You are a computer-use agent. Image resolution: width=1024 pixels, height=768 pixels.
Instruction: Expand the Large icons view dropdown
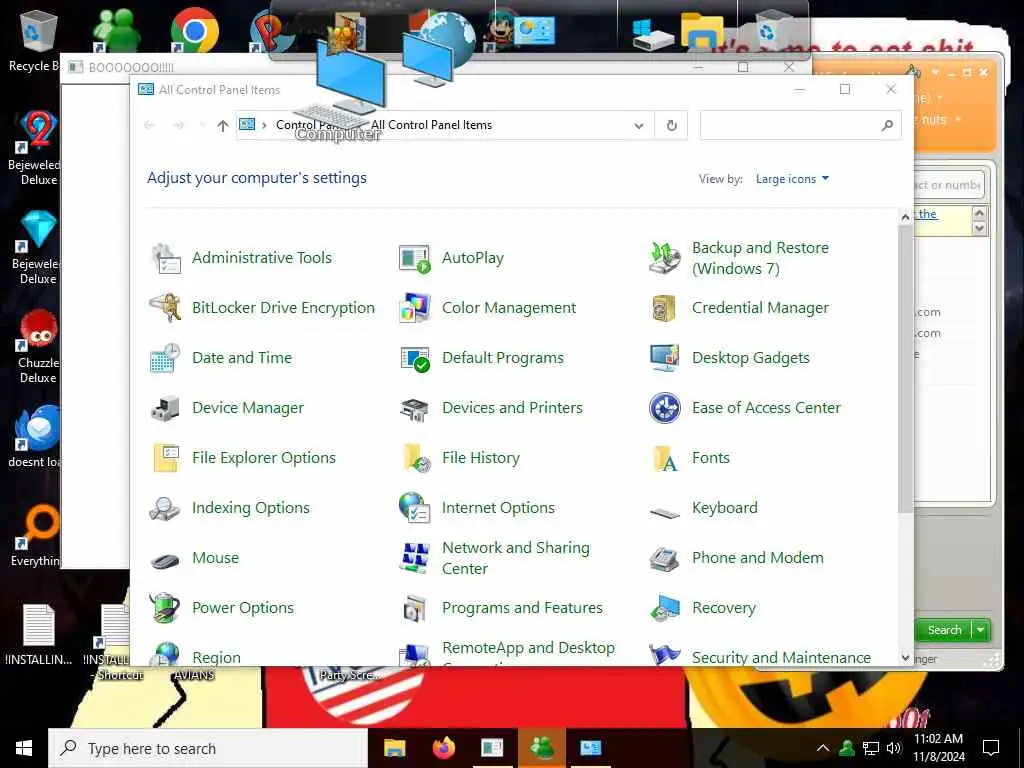792,179
